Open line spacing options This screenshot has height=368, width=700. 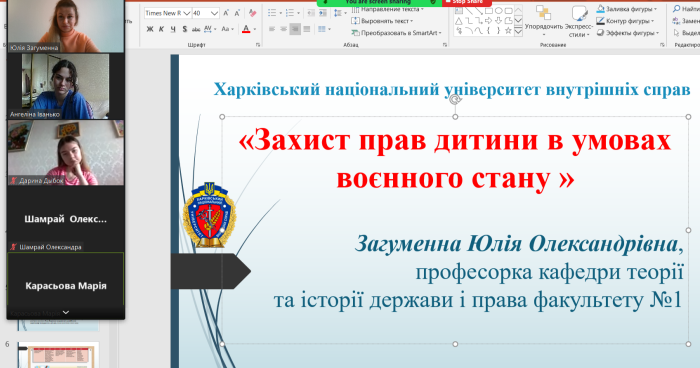pos(340,13)
